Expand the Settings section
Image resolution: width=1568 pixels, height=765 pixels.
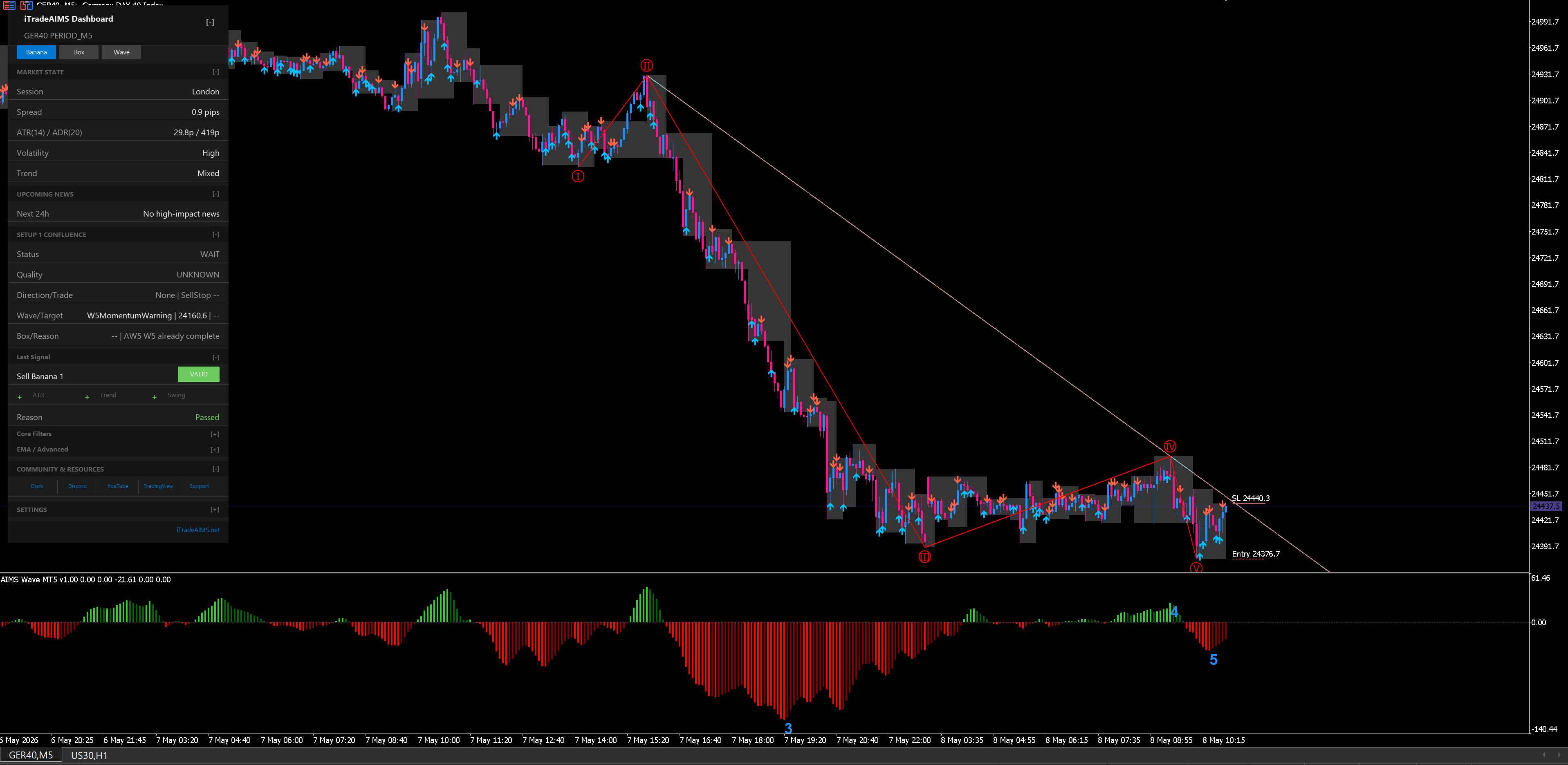tap(215, 510)
